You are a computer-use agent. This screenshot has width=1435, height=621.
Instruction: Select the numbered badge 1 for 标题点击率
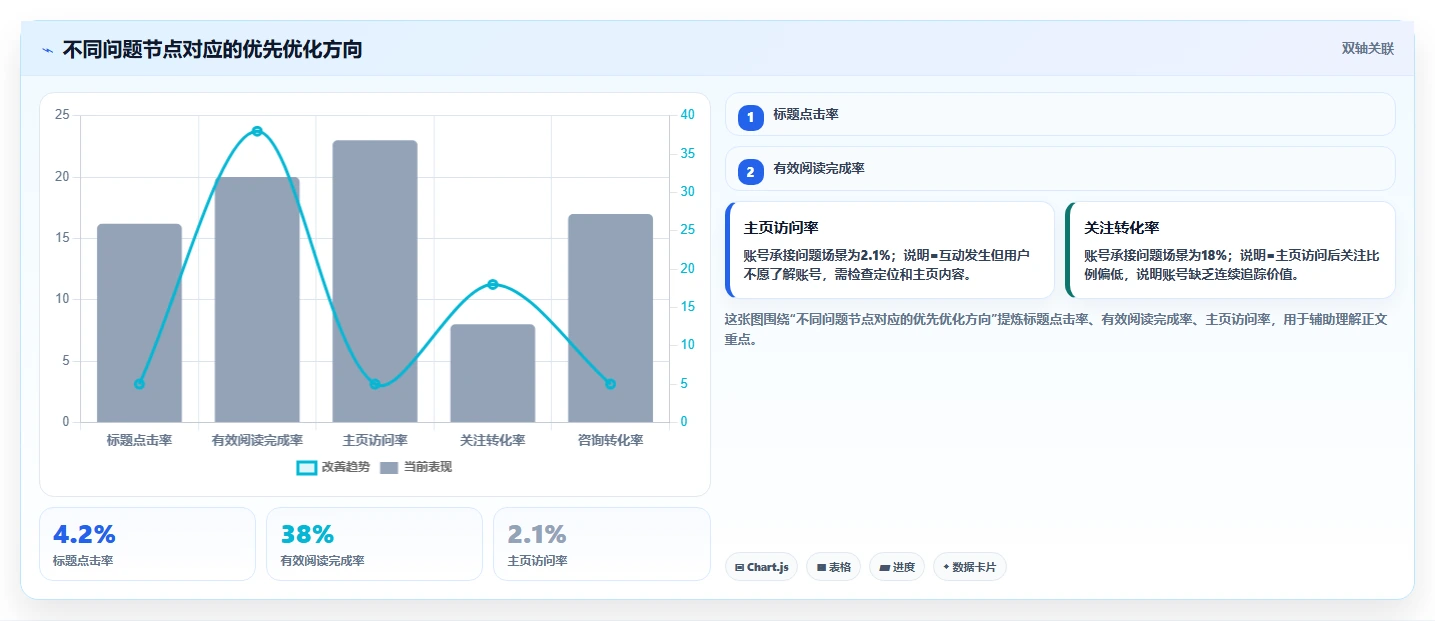[x=751, y=117]
